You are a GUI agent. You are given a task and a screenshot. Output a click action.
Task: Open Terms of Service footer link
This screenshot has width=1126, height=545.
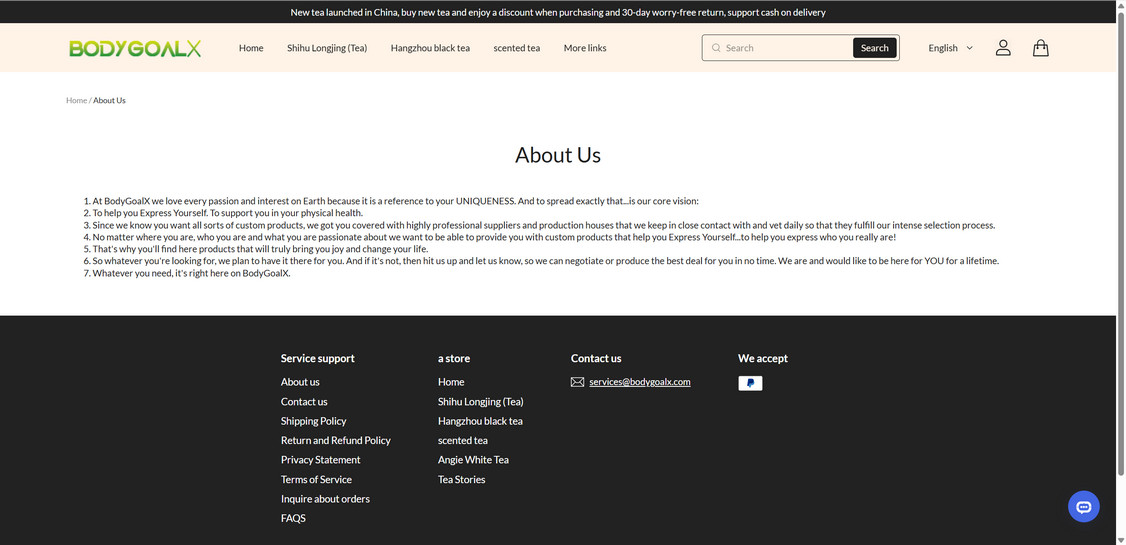pyautogui.click(x=317, y=480)
